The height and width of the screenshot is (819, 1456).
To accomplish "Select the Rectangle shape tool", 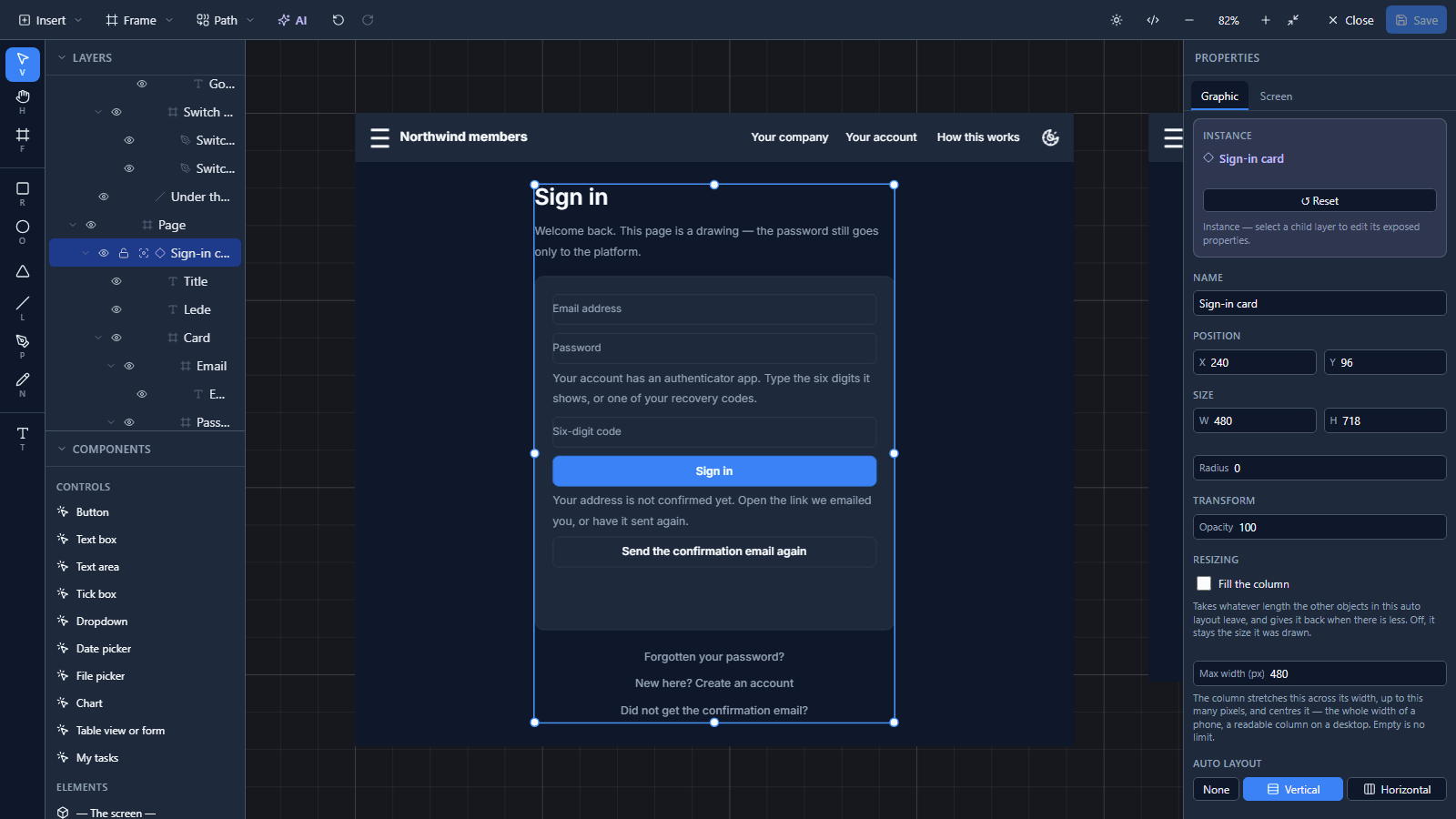I will click(23, 193).
